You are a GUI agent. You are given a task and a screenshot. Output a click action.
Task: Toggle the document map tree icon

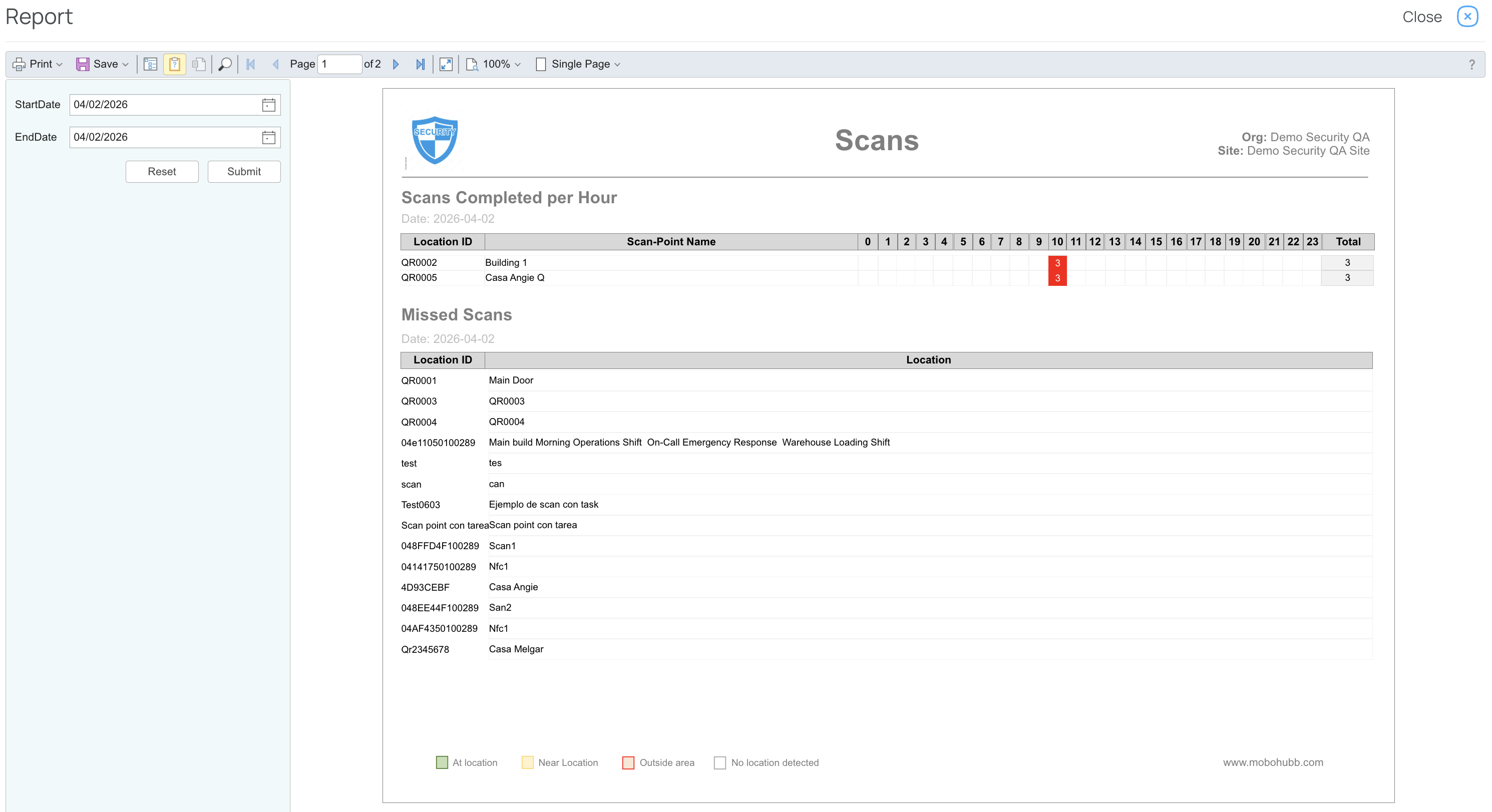point(150,64)
